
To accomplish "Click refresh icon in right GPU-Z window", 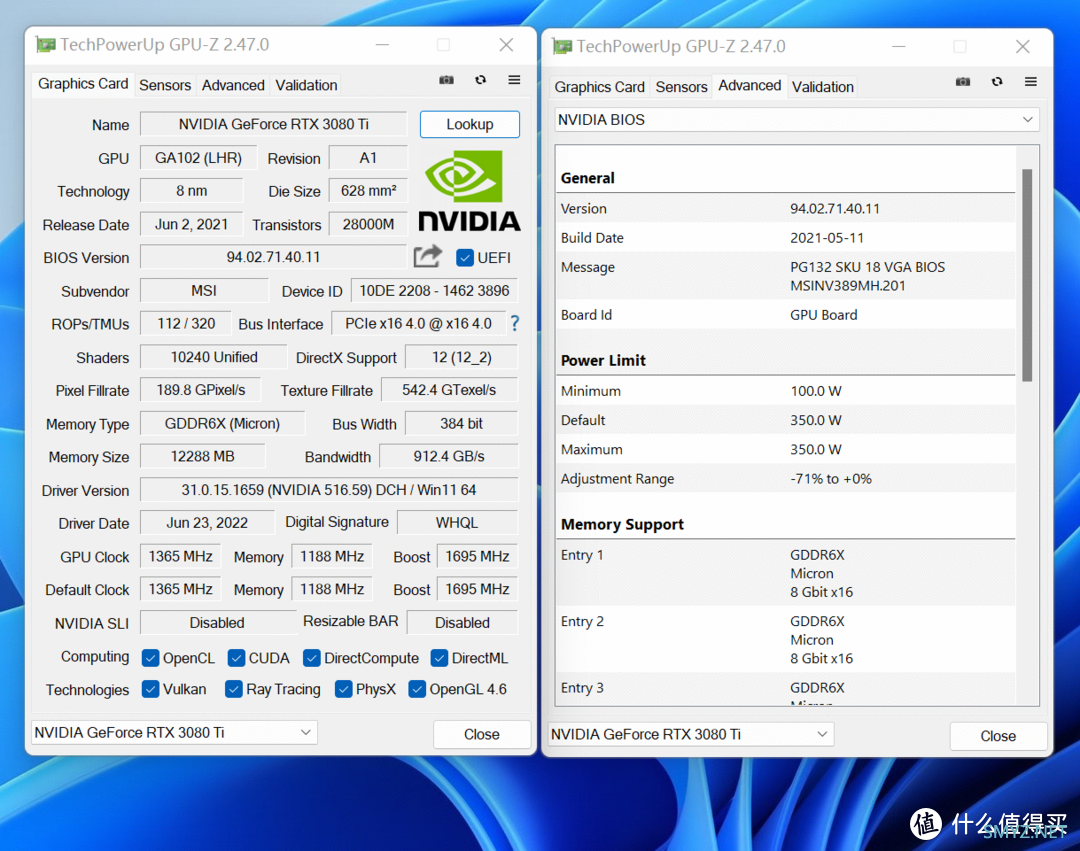I will (997, 82).
